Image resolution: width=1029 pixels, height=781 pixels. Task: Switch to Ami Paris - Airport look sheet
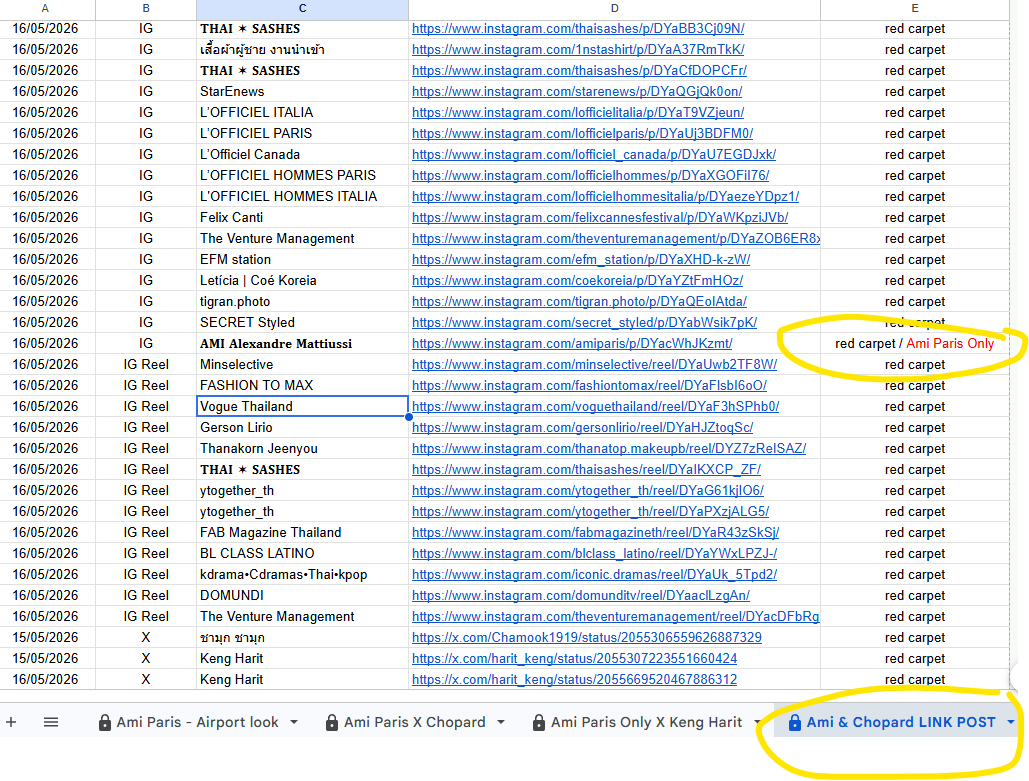[x=198, y=722]
